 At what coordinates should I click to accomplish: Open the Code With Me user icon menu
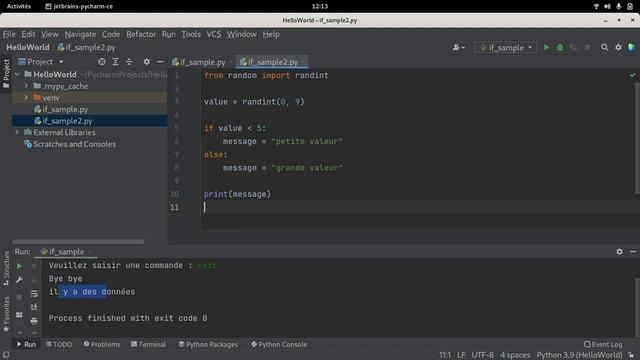(458, 47)
